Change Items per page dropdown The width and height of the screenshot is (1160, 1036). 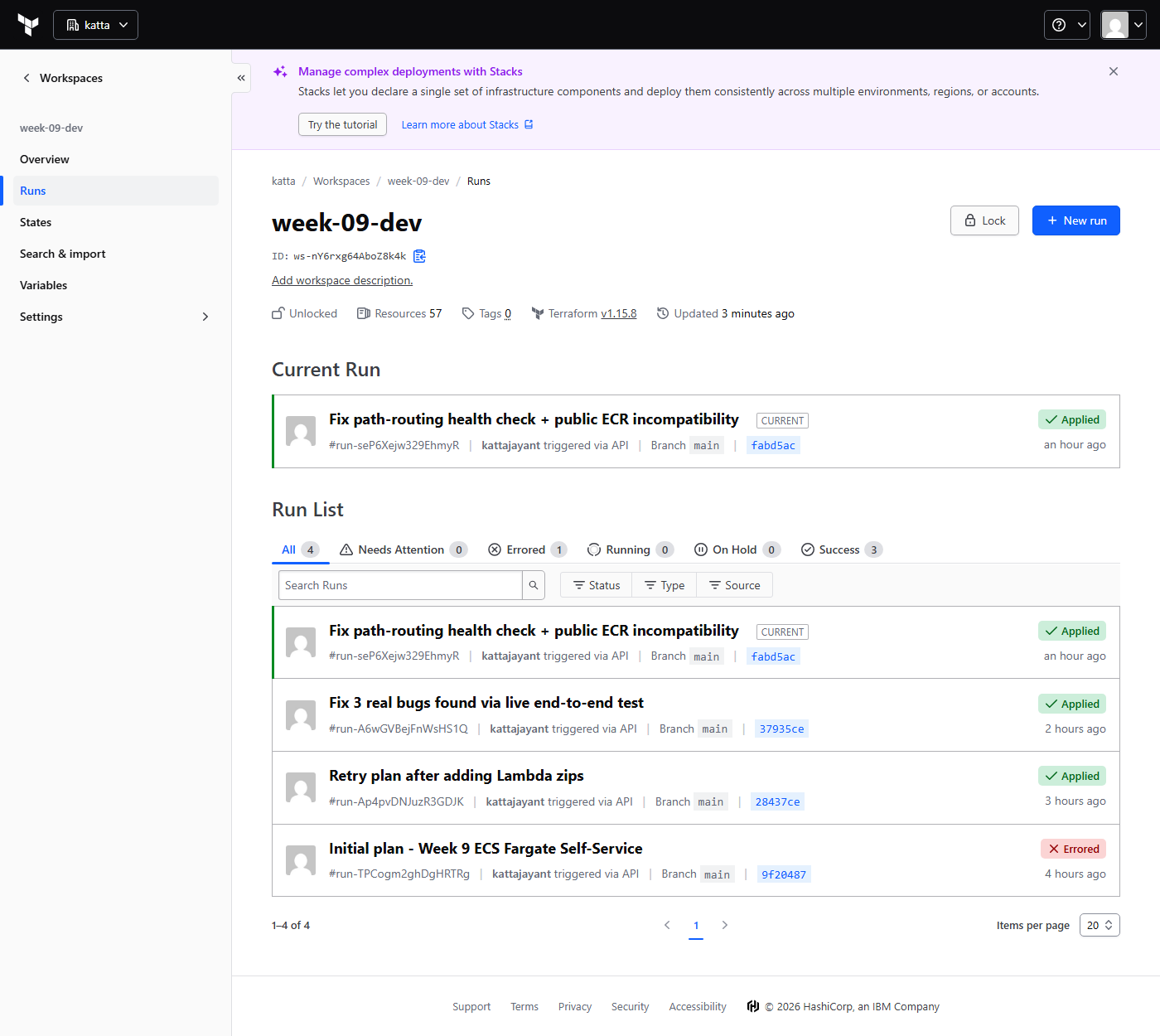1100,925
